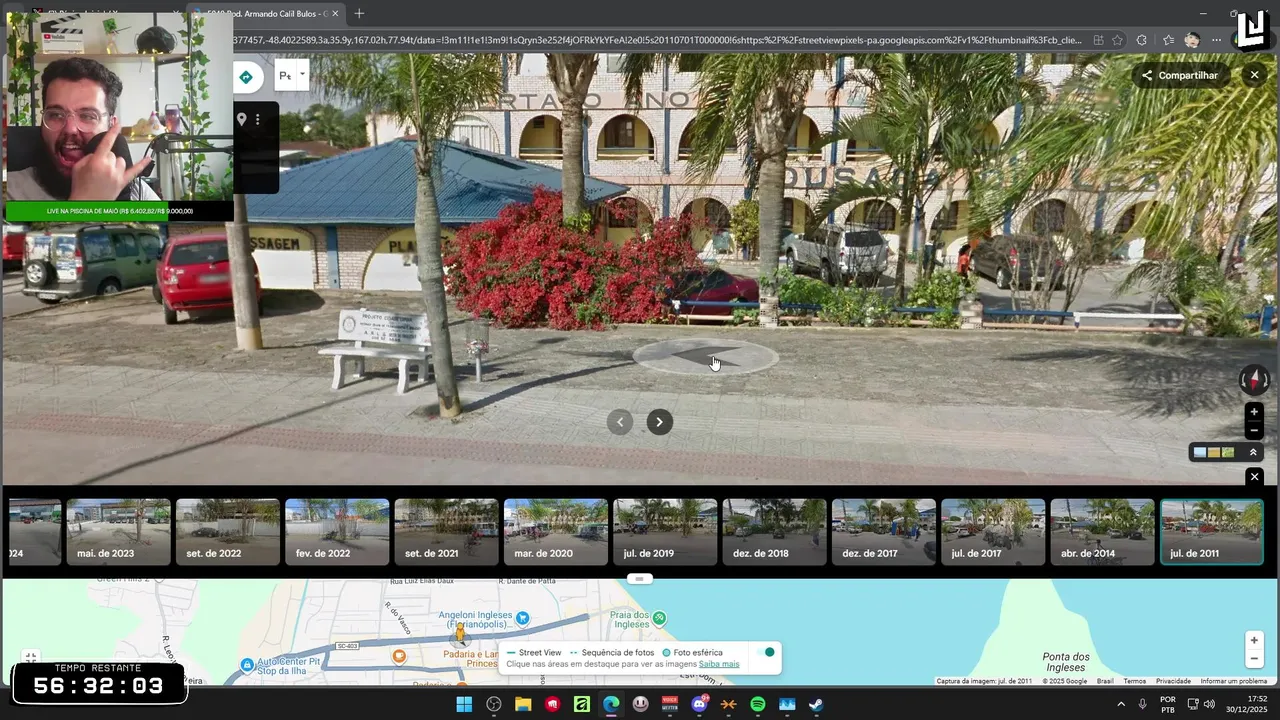Open the Windows Start menu

(464, 704)
